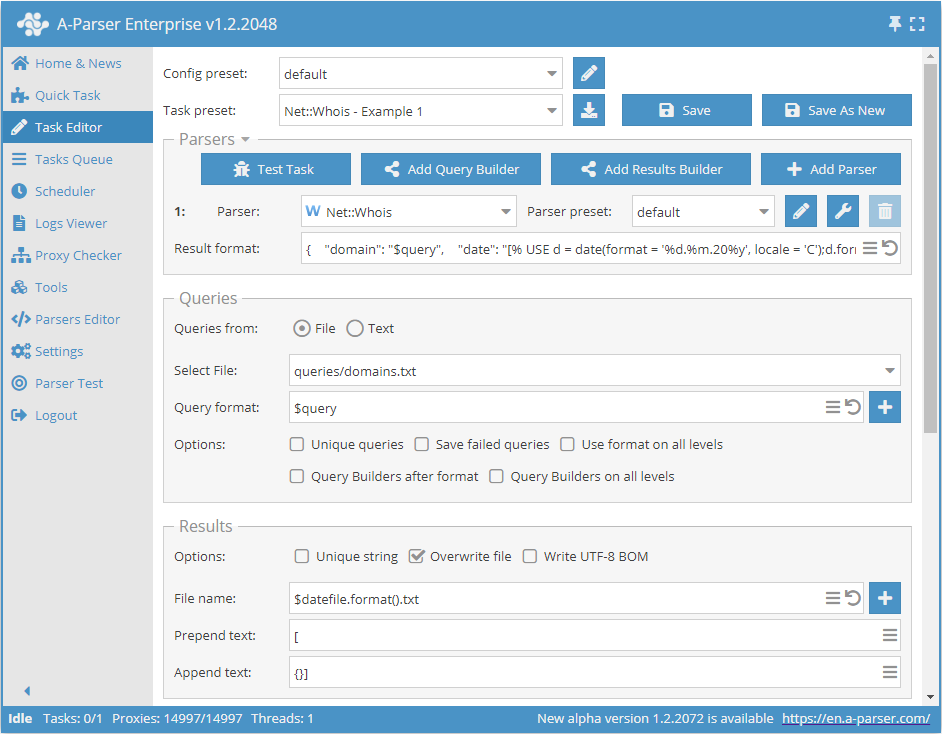
Task: Click the wrench icon for parser options
Action: click(843, 211)
